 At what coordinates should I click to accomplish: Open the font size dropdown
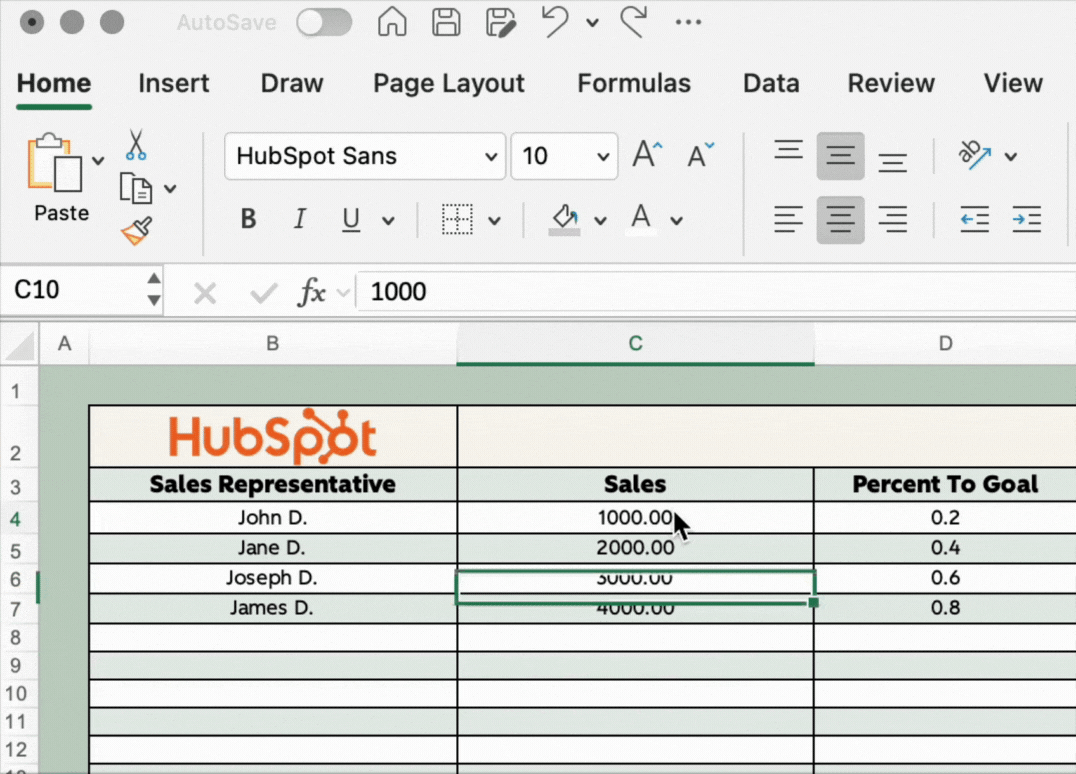(x=603, y=157)
